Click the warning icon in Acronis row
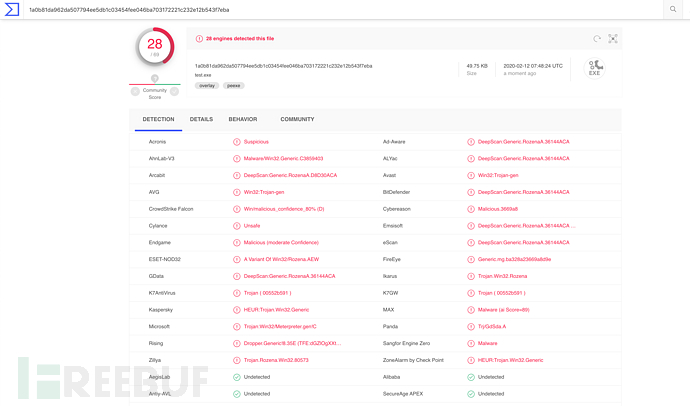The width and height of the screenshot is (690, 406). click(x=237, y=142)
